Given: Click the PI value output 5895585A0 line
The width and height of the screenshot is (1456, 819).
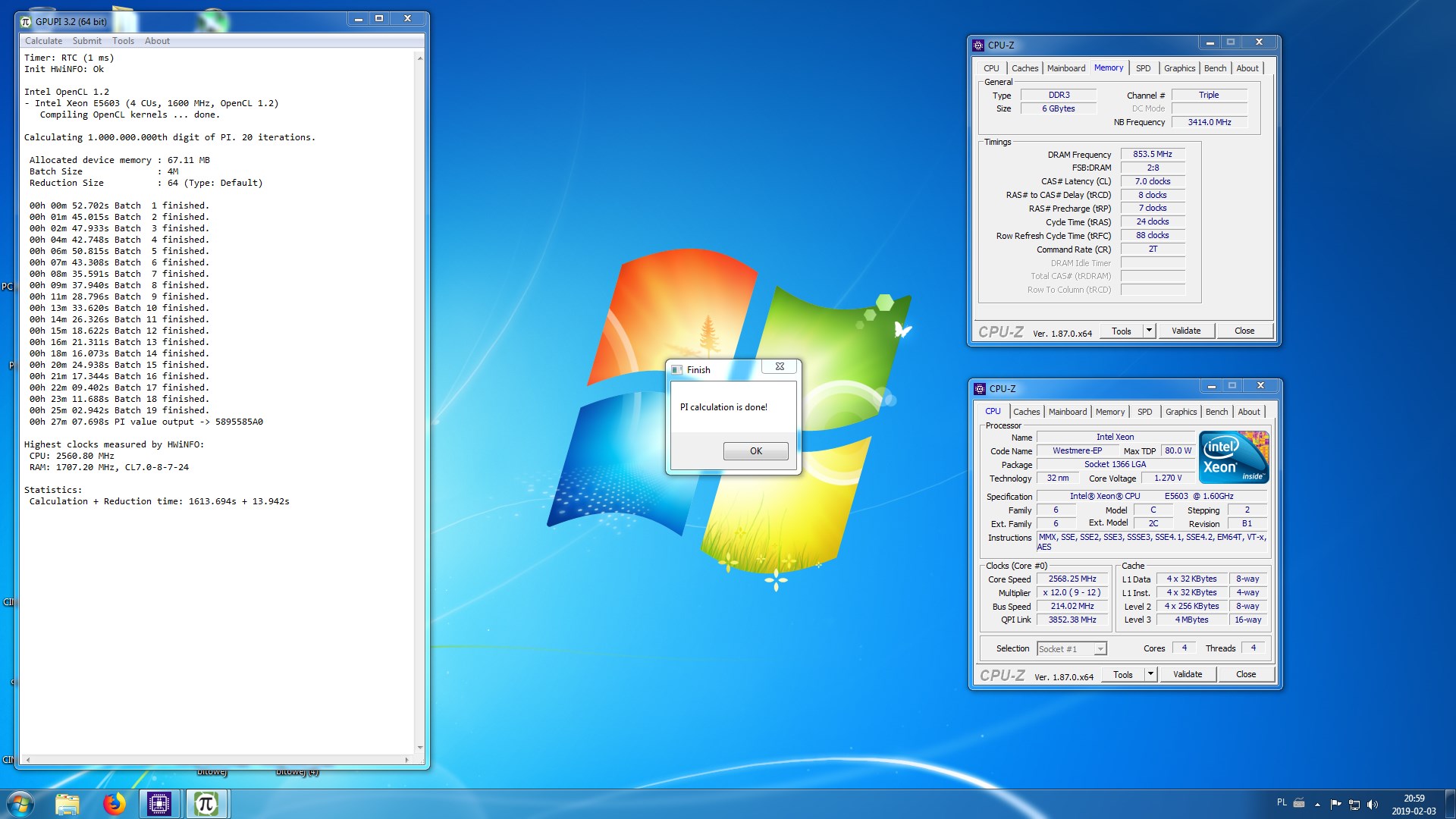Looking at the screenshot, I should click(146, 422).
